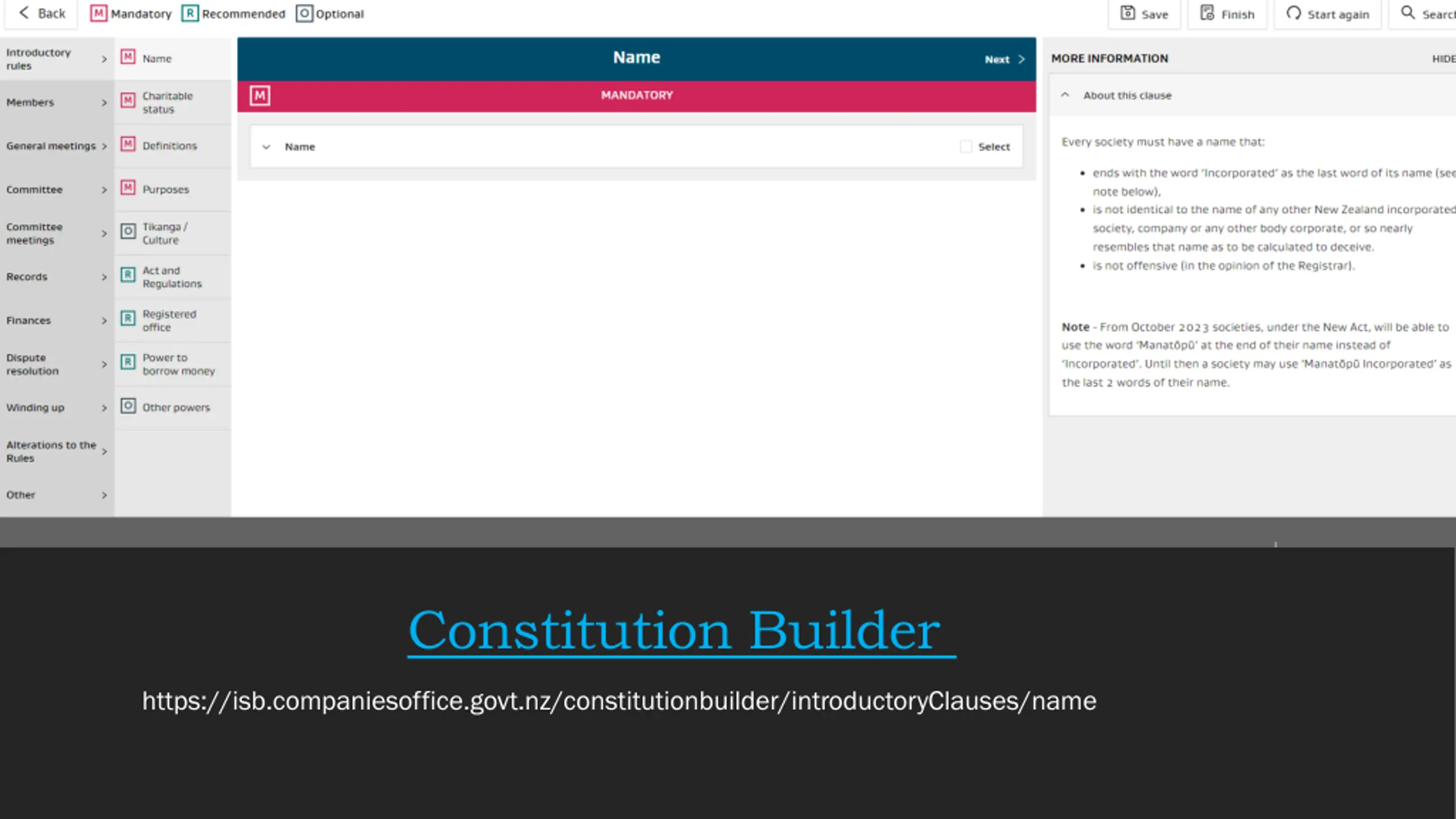Screen dimensions: 1456x819
Task: Select the Name clause in submenu
Action: (173, 59)
